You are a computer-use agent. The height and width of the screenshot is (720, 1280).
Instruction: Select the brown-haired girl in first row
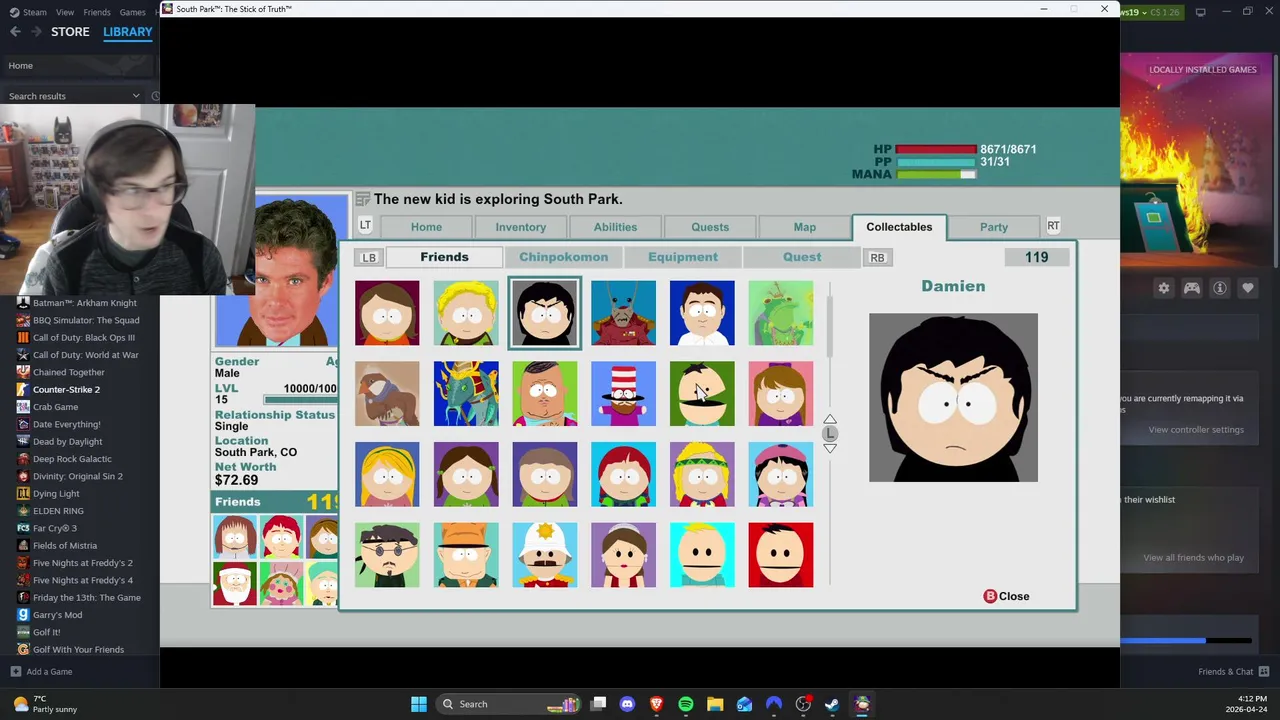coord(387,313)
